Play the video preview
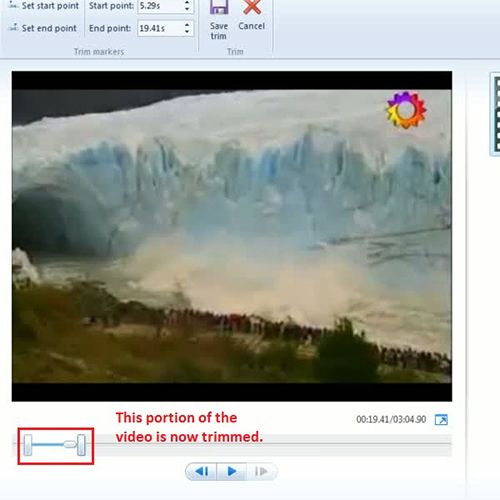The image size is (500, 500). tap(232, 471)
